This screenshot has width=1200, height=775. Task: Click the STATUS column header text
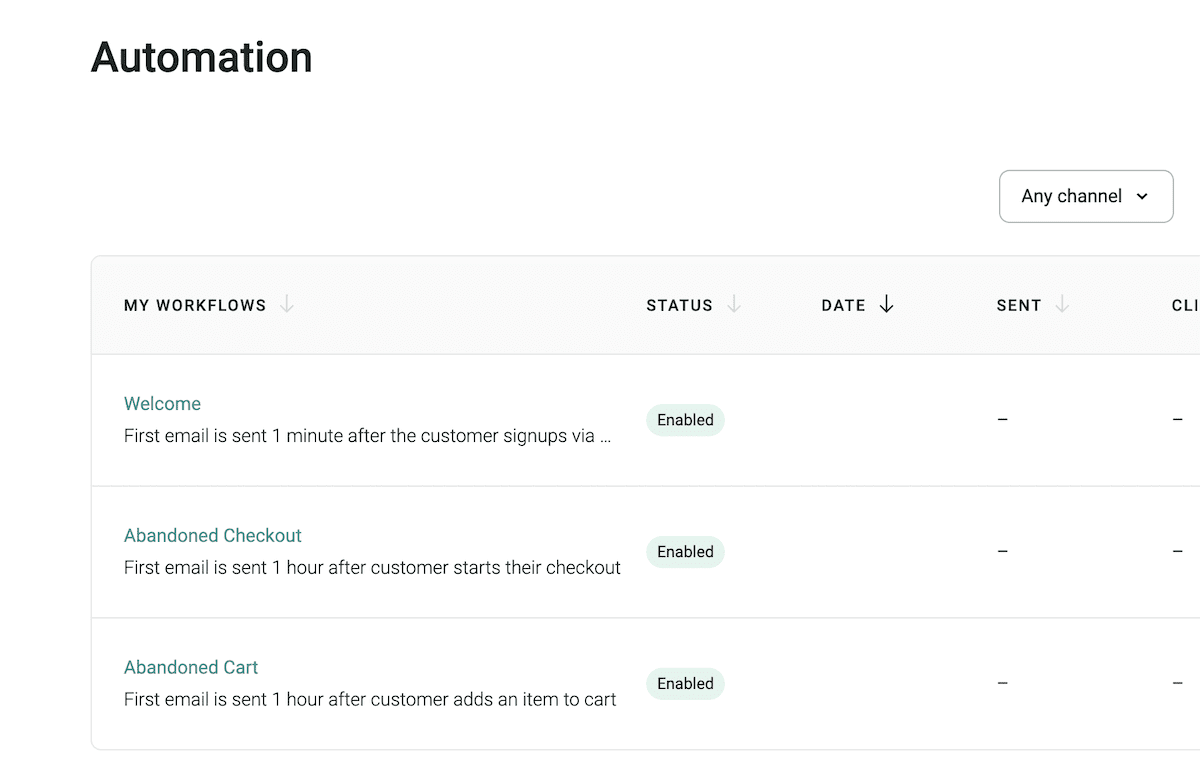click(x=679, y=306)
